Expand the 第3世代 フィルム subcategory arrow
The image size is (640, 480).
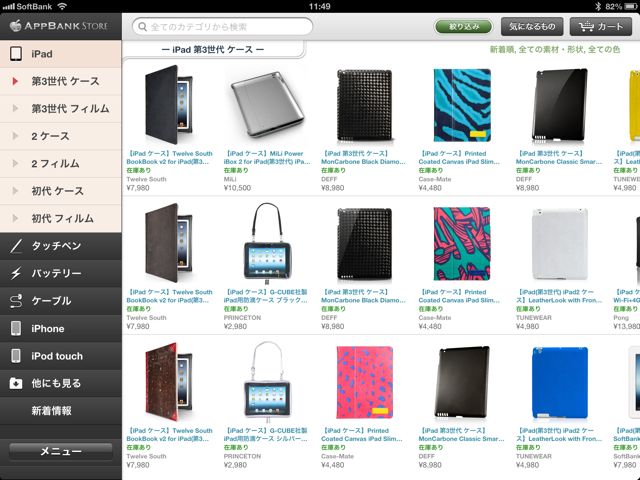tap(16, 108)
